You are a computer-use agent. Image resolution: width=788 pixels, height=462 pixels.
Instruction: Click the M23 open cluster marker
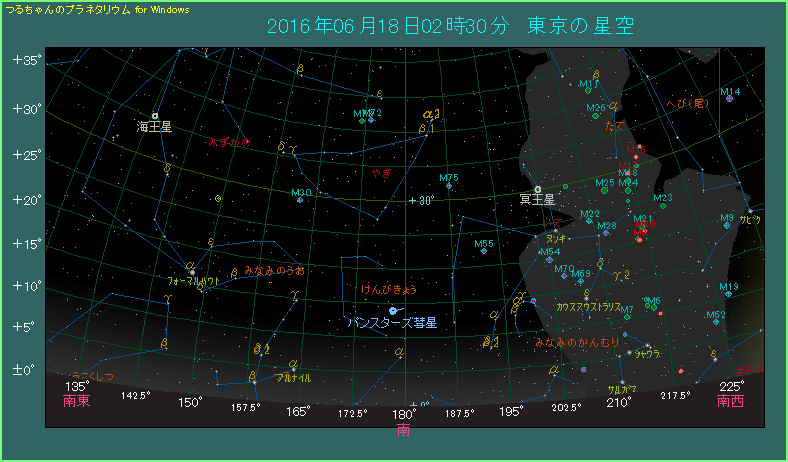pyautogui.click(x=663, y=207)
